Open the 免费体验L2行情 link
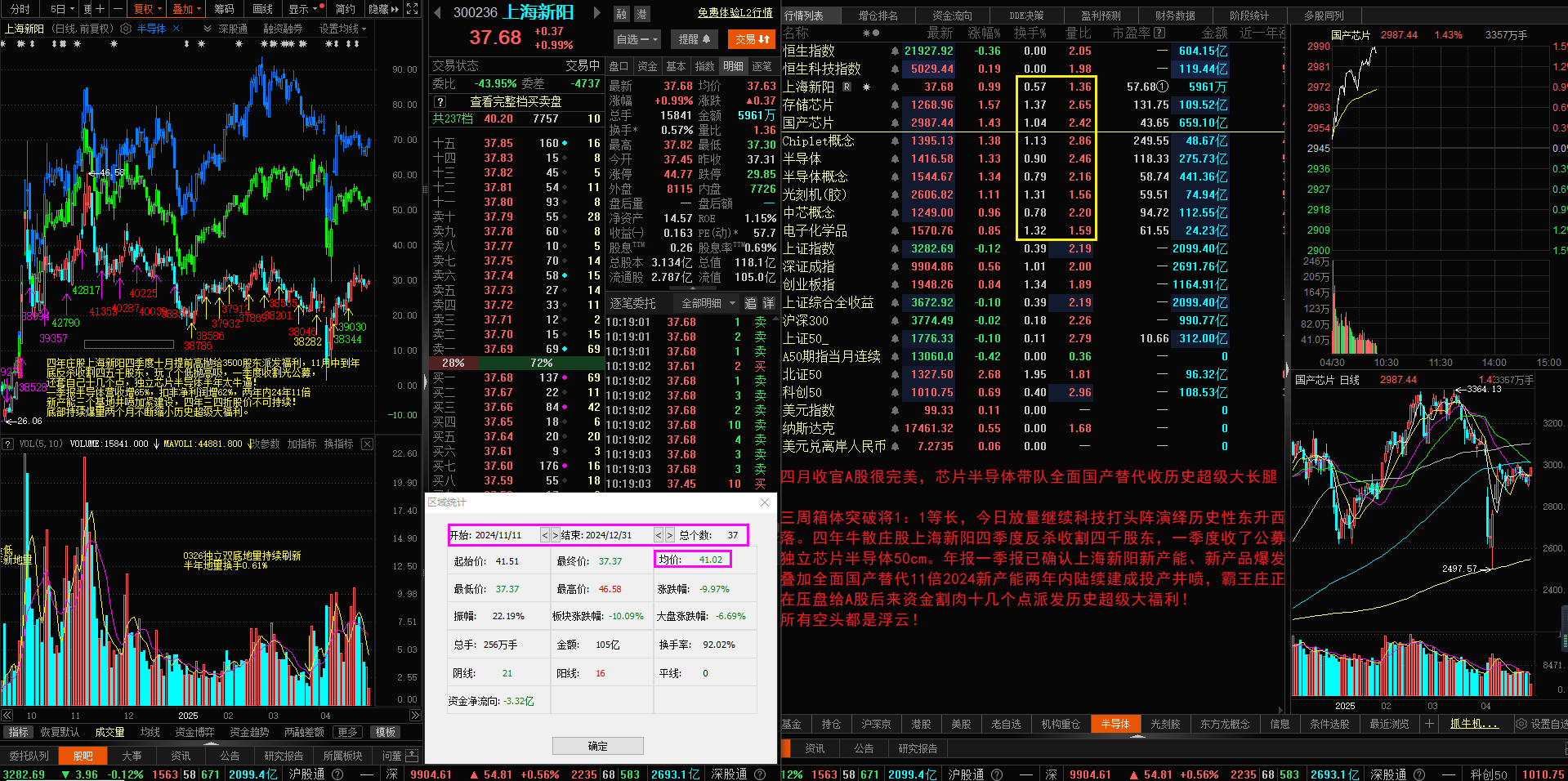 (x=735, y=13)
